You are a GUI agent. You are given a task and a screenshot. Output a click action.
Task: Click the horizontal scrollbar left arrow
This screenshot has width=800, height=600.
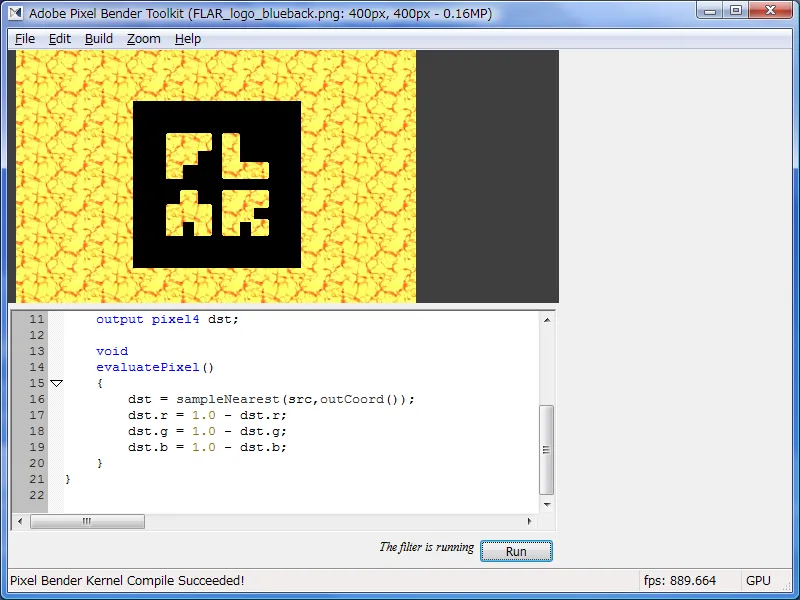(x=20, y=521)
